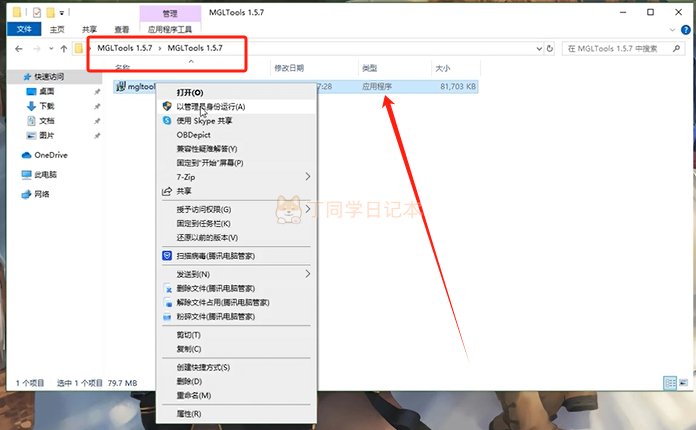Switch to large icons view icon

683,383
